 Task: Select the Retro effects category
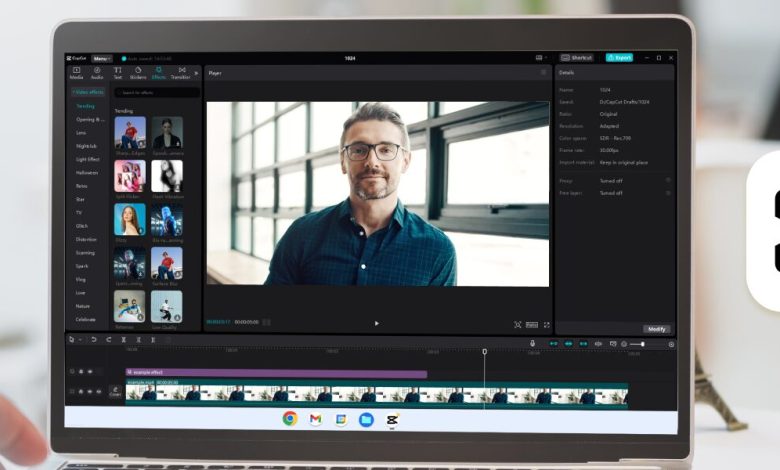click(81, 186)
